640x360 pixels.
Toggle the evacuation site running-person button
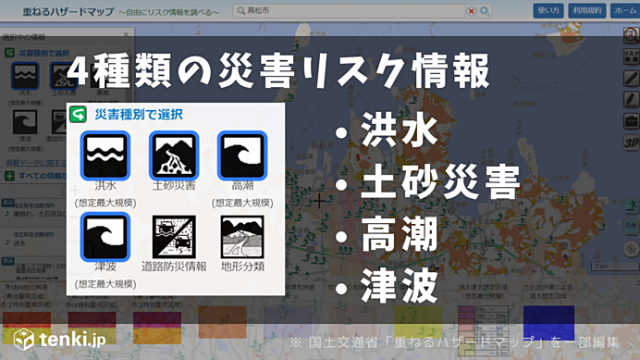(x=631, y=205)
